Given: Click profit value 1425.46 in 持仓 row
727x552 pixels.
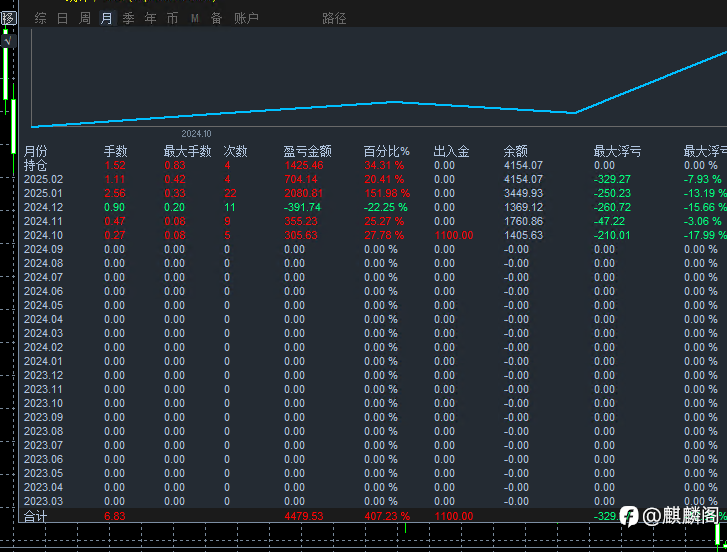Looking at the screenshot, I should click(304, 165).
